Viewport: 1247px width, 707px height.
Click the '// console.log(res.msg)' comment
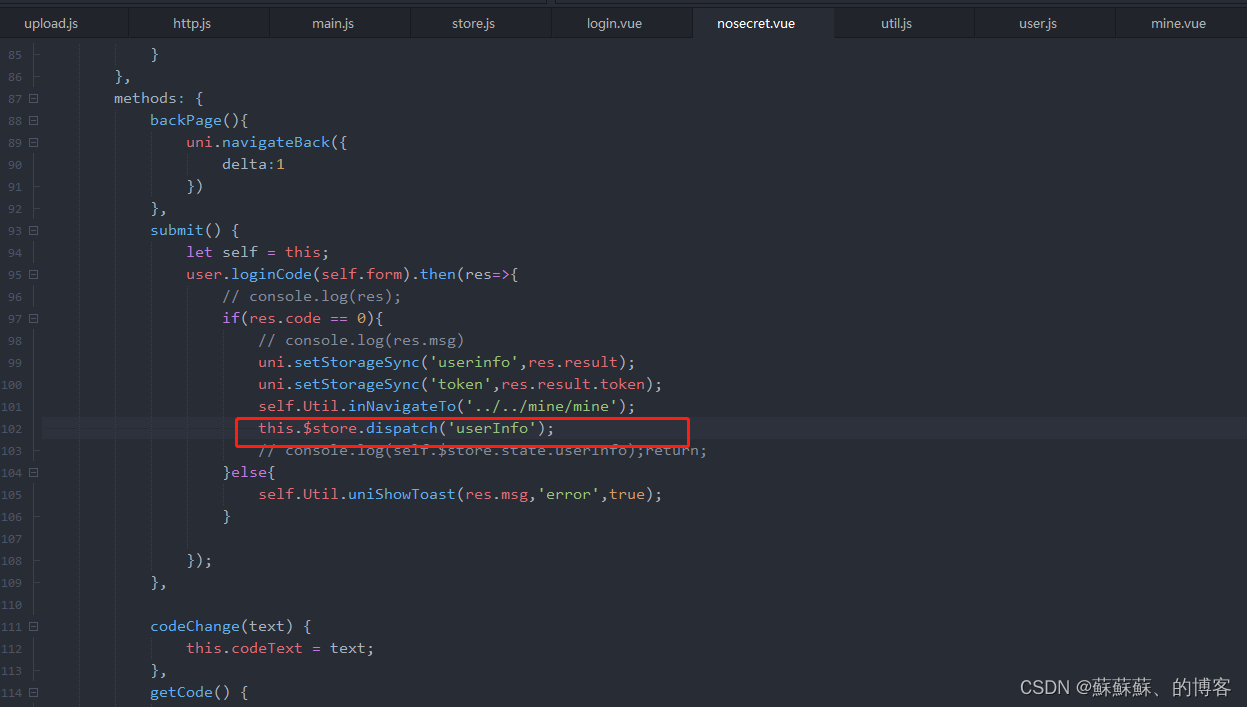[361, 340]
